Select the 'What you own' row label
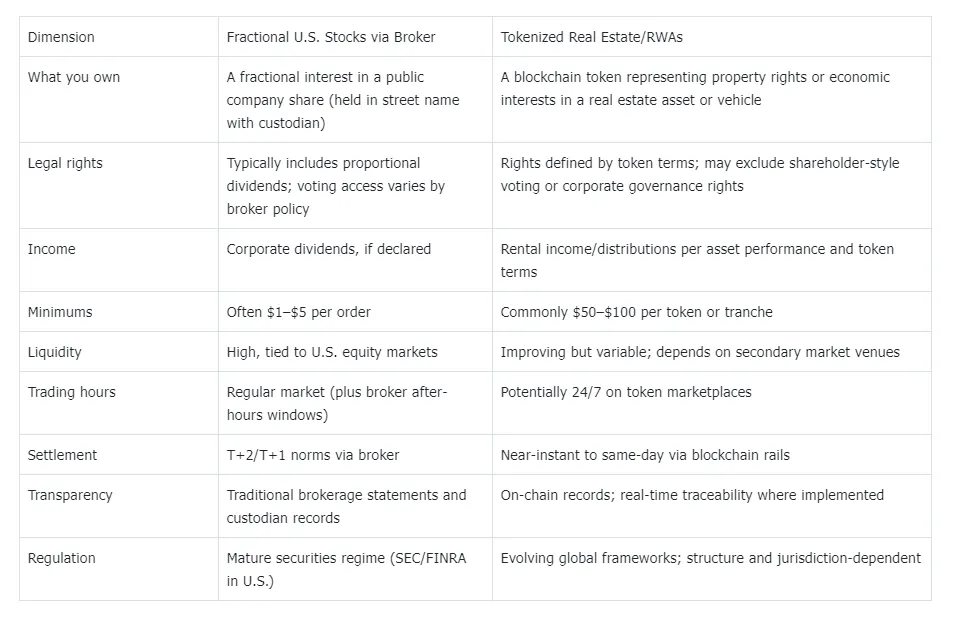The image size is (956, 624). click(74, 77)
